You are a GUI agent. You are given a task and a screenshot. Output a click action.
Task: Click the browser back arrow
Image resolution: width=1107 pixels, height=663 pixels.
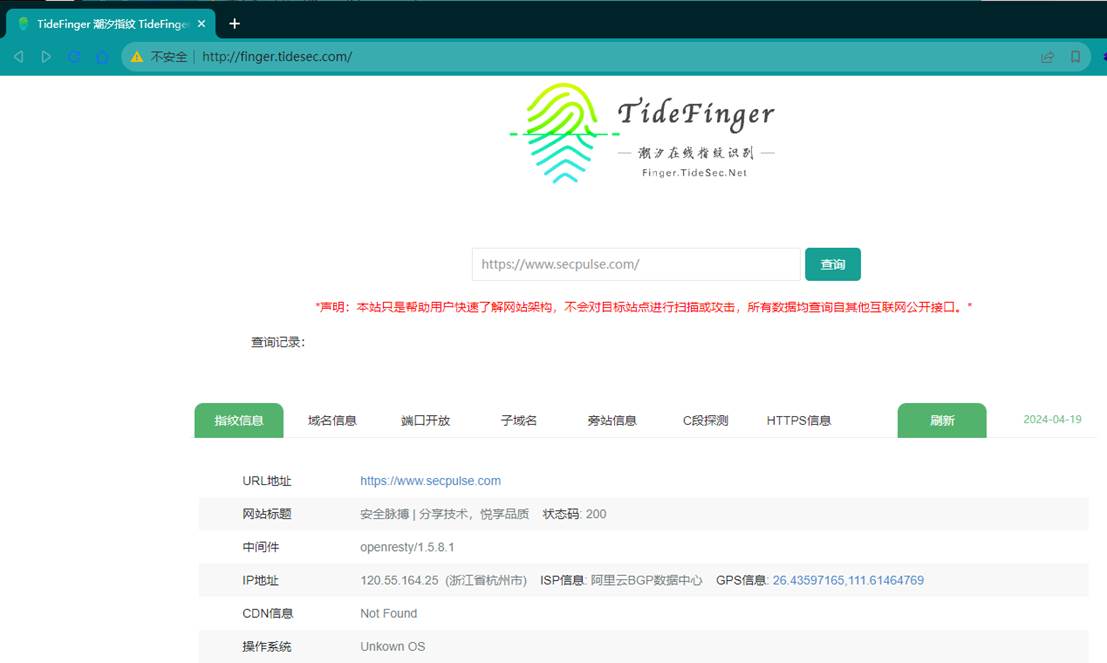pos(19,56)
